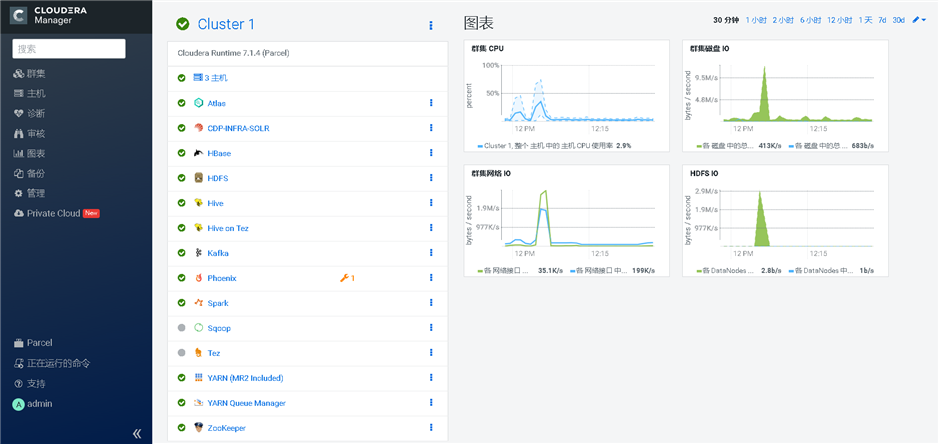Set chart time range to 1 天
Image resolution: width=939 pixels, height=444 pixels.
(x=865, y=20)
